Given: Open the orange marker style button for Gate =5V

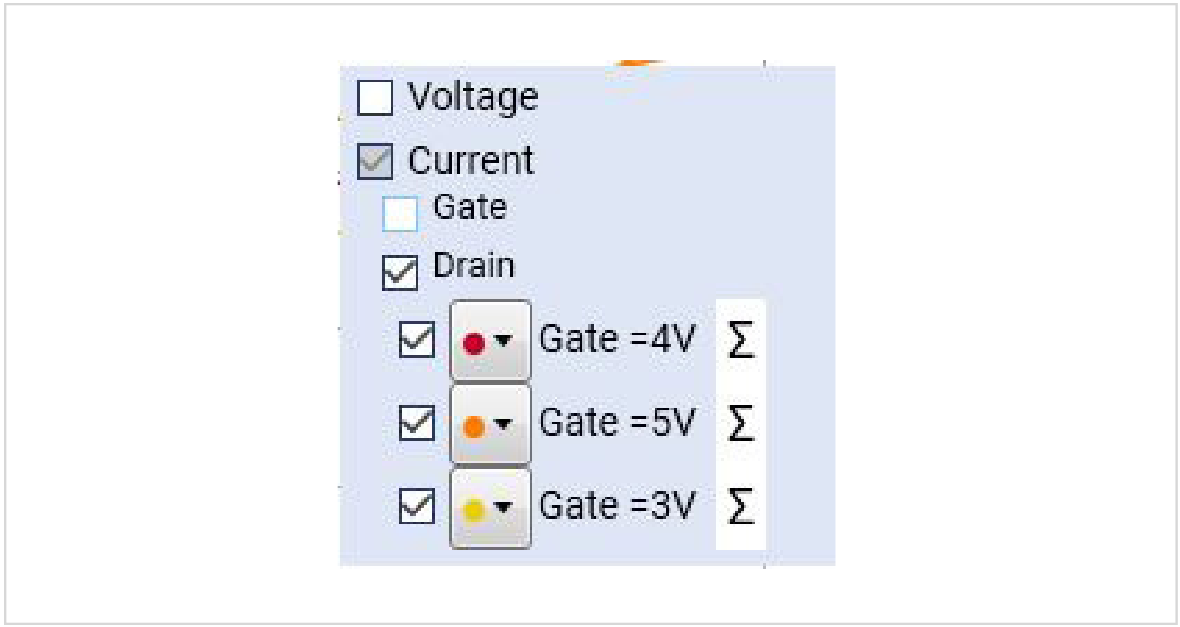Looking at the screenshot, I should pyautogui.click(x=490, y=421).
